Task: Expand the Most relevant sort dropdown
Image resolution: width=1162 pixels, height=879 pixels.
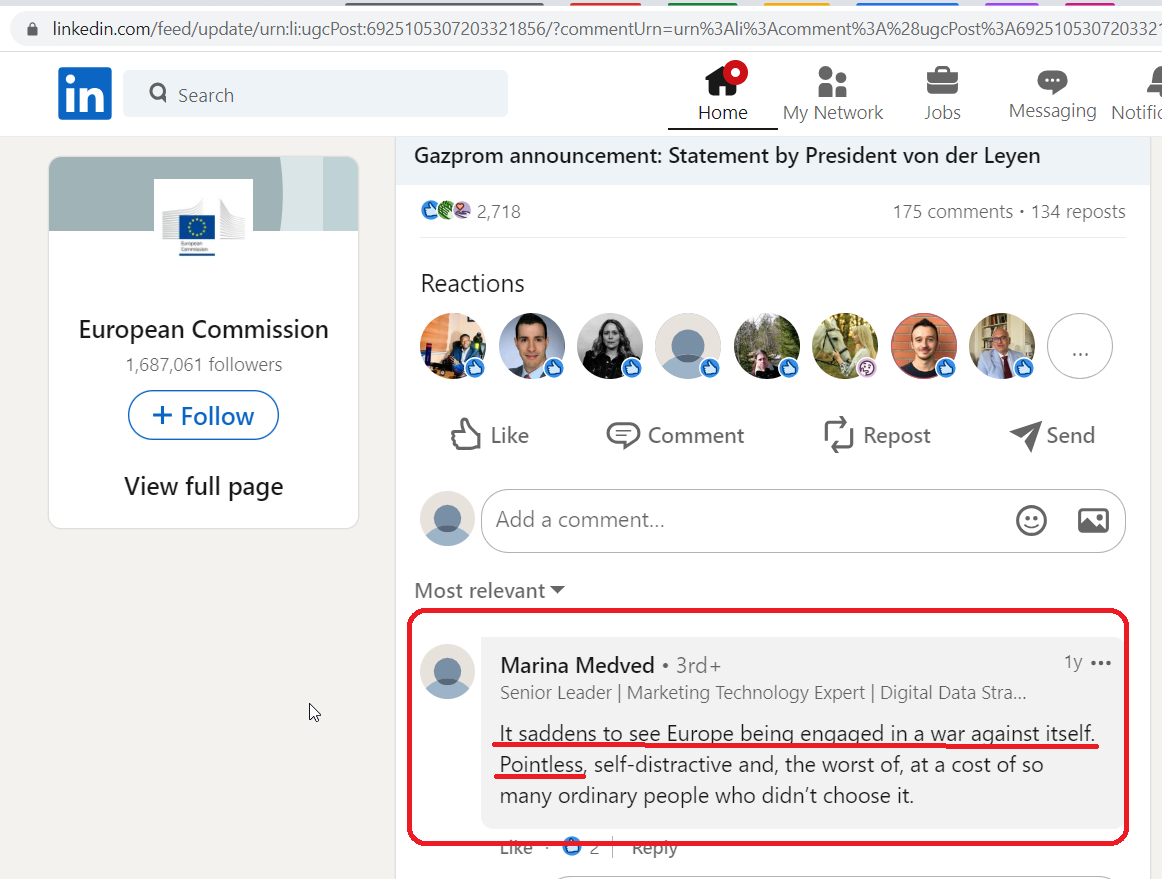Action: tap(490, 591)
